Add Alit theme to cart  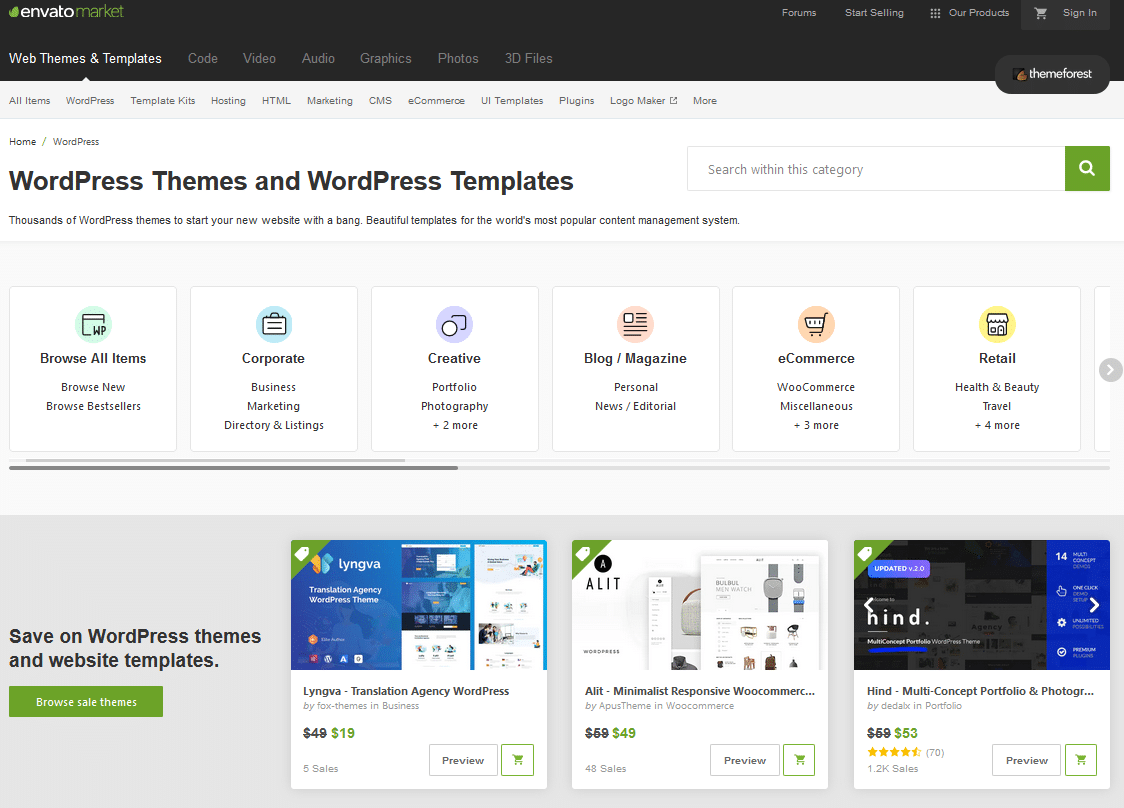pyautogui.click(x=799, y=760)
